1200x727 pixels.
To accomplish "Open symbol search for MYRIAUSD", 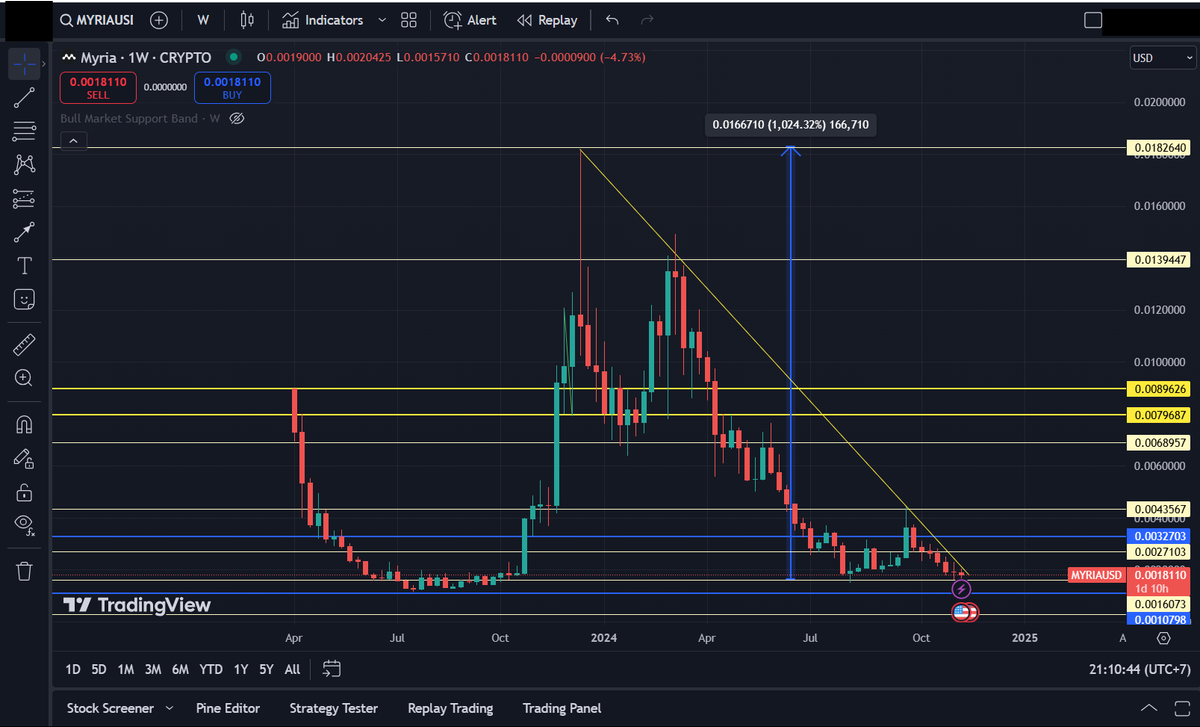I will tap(99, 20).
